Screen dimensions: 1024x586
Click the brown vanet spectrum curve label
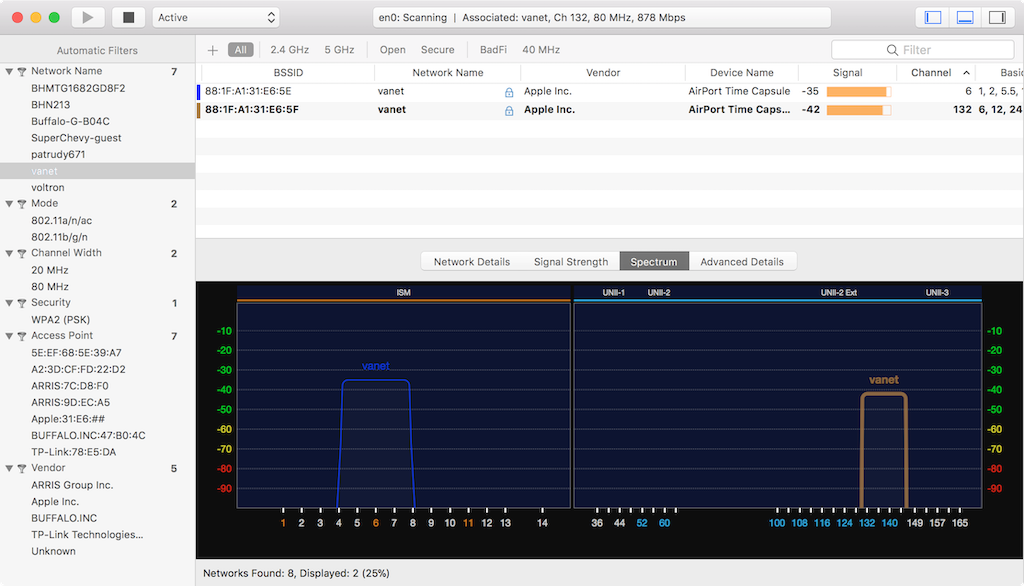(884, 380)
